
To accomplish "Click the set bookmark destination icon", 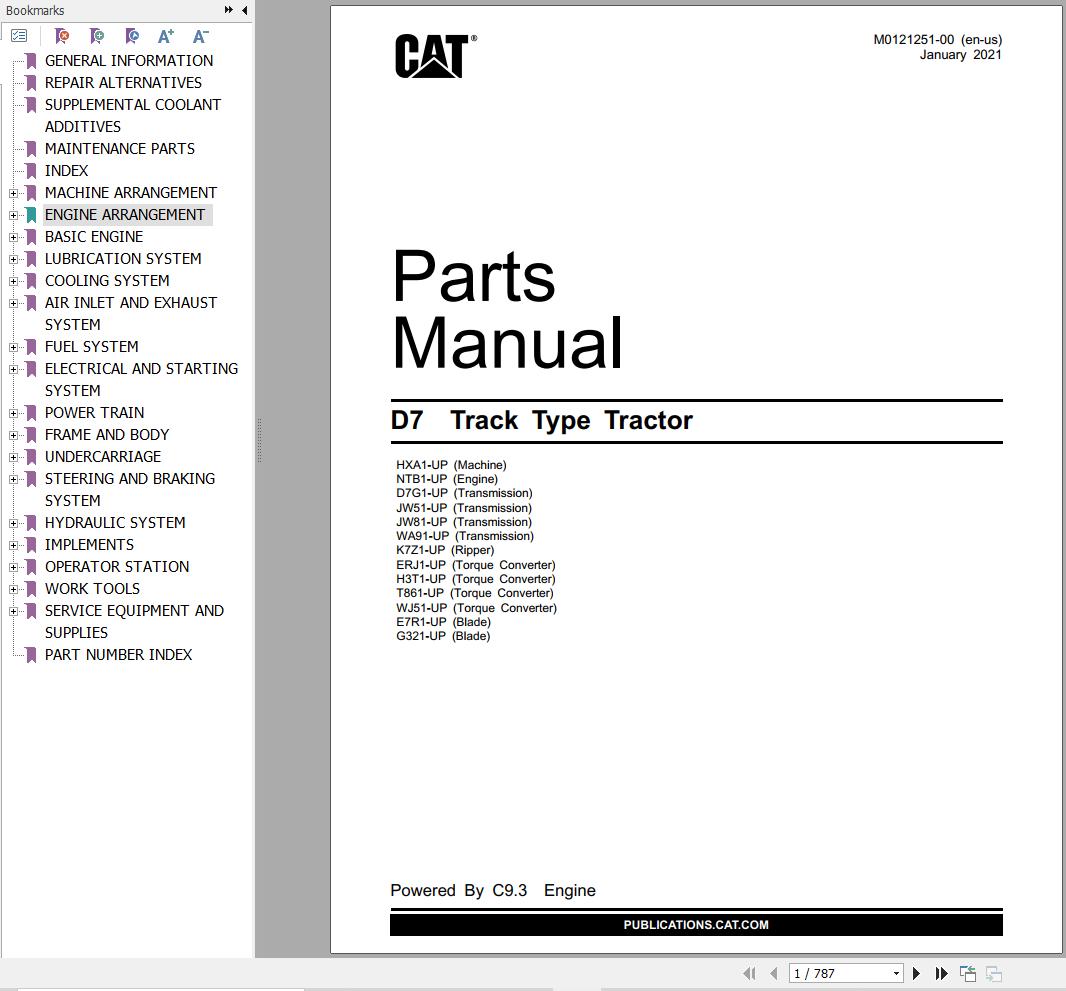I will click(132, 35).
